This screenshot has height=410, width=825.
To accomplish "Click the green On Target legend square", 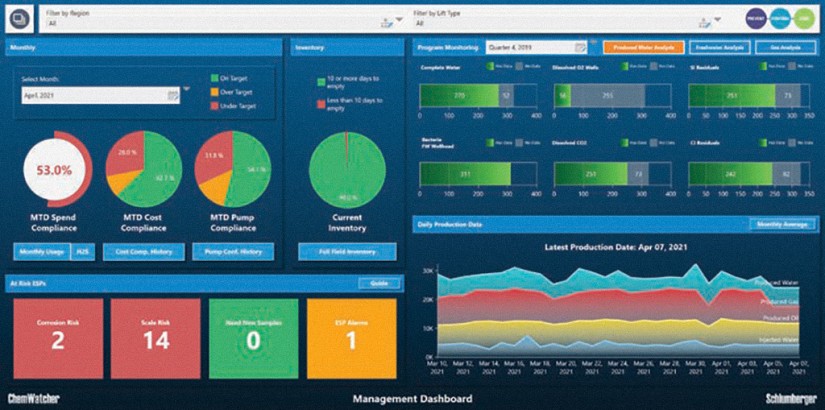I will 214,78.
